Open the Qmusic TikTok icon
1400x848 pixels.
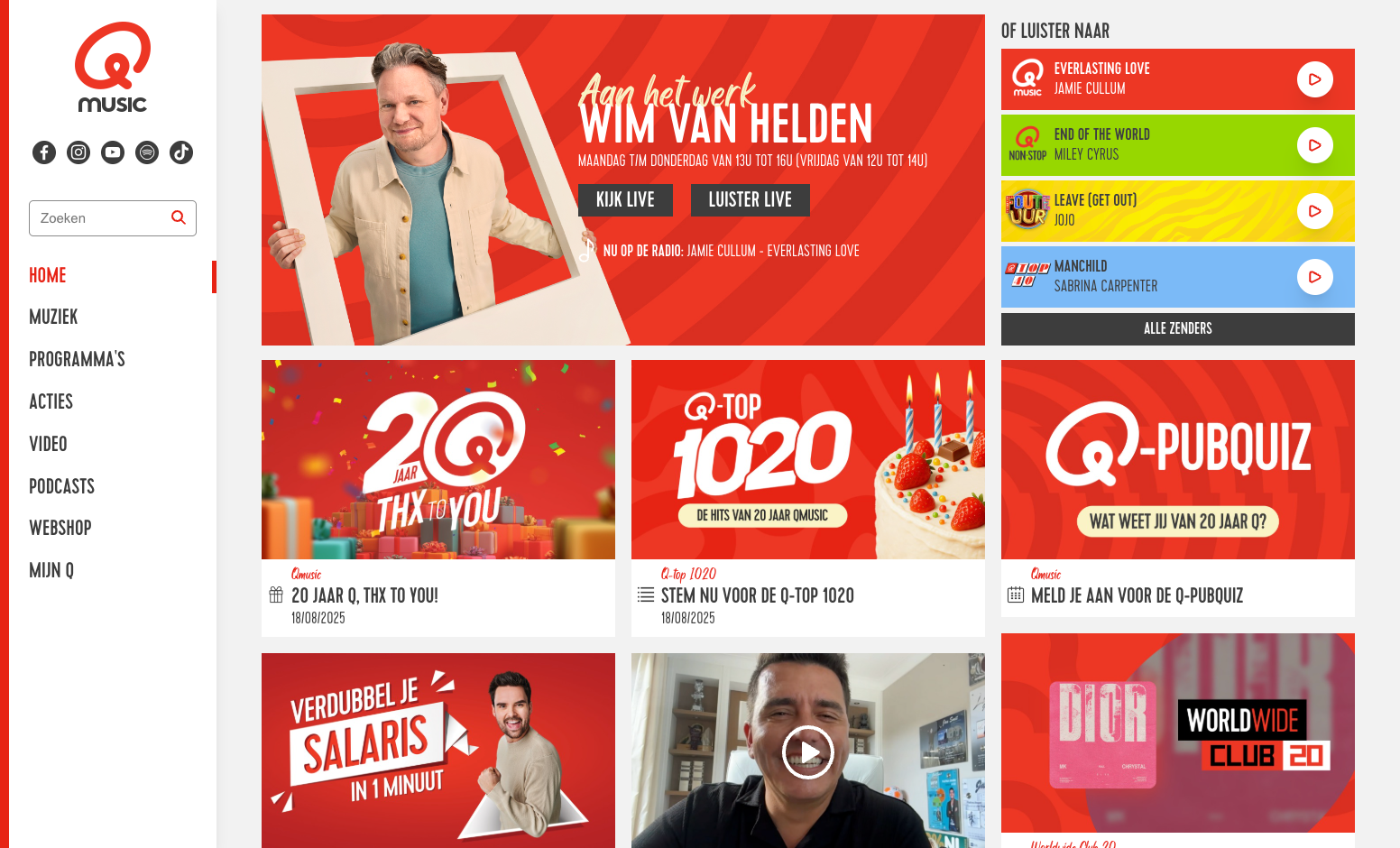pyautogui.click(x=181, y=152)
